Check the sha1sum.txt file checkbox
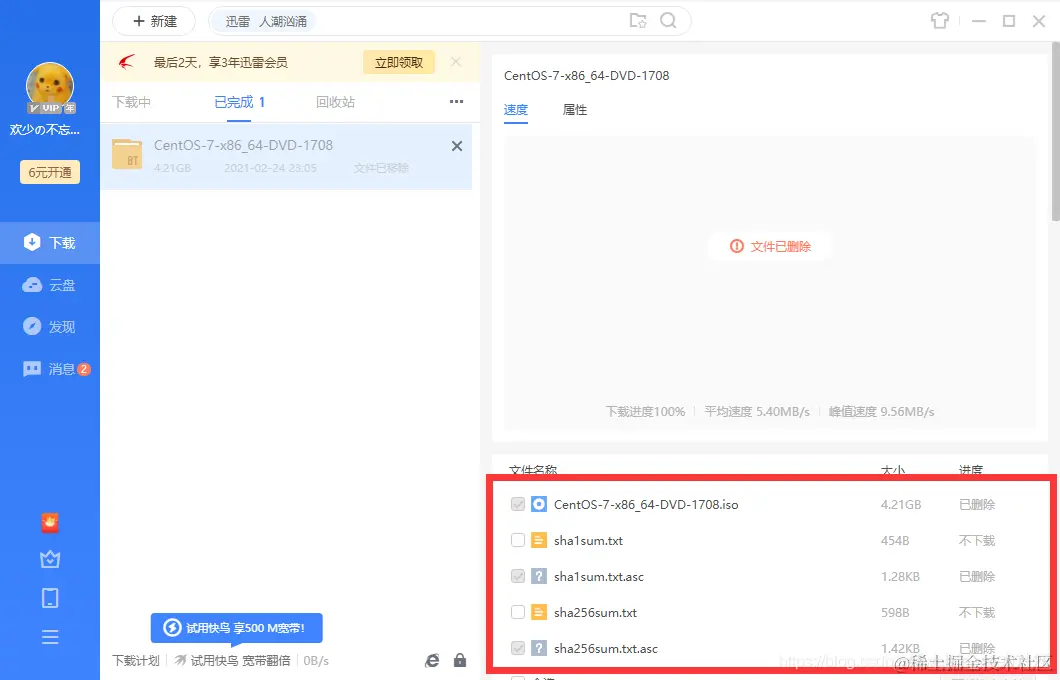The height and width of the screenshot is (680, 1060). [518, 540]
